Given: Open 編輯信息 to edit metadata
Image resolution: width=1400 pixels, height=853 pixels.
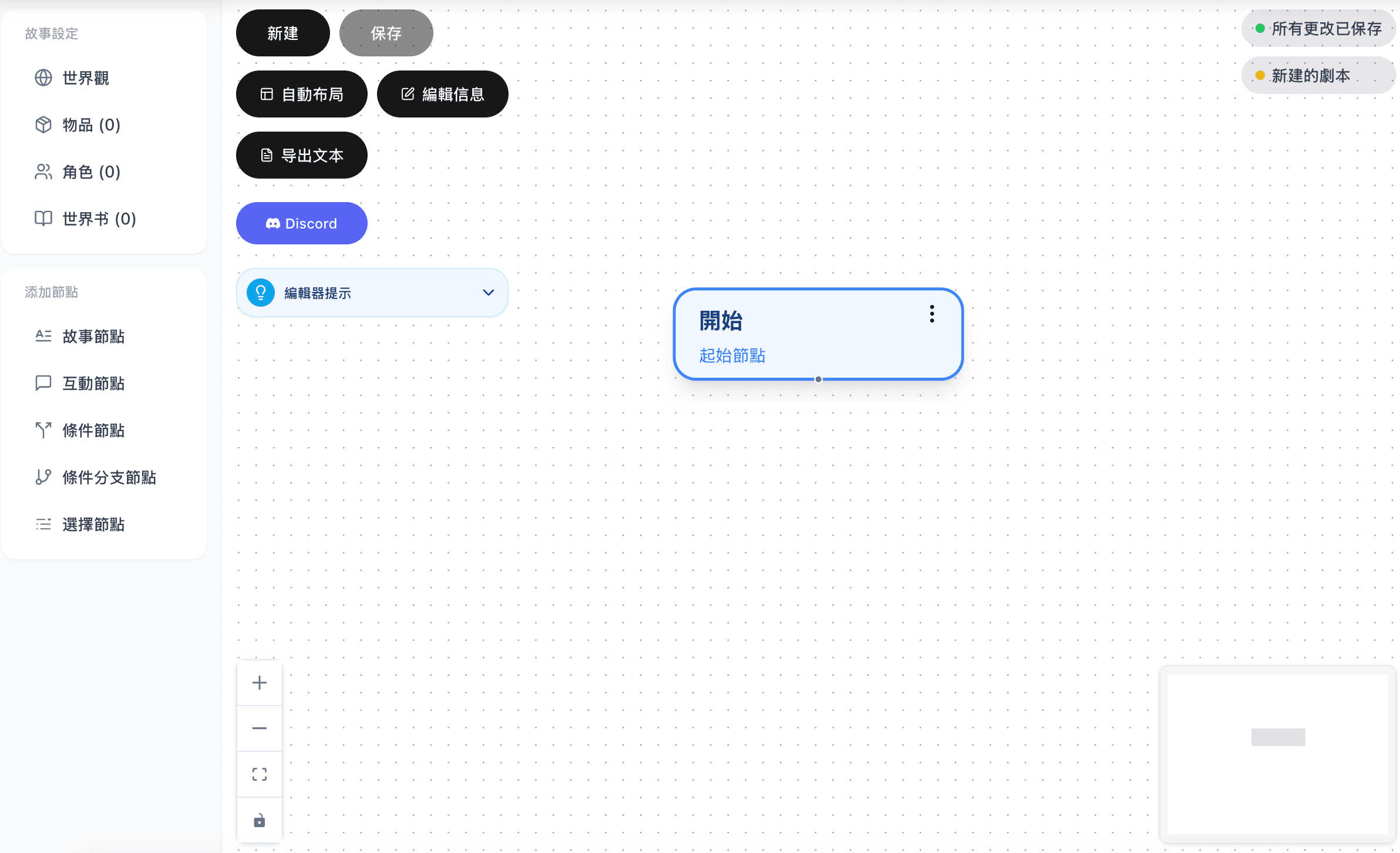Looking at the screenshot, I should click(442, 93).
